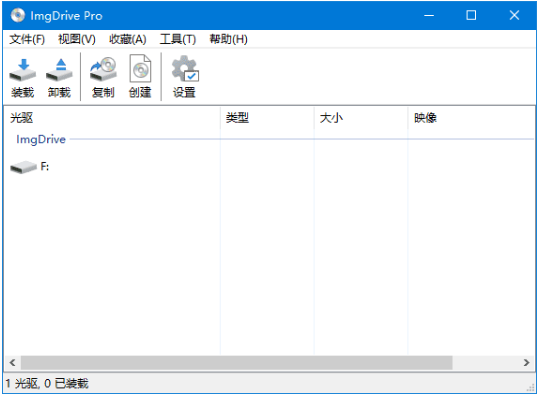Open the 视图(V) menu
Image resolution: width=537 pixels, height=394 pixels.
pos(77,39)
